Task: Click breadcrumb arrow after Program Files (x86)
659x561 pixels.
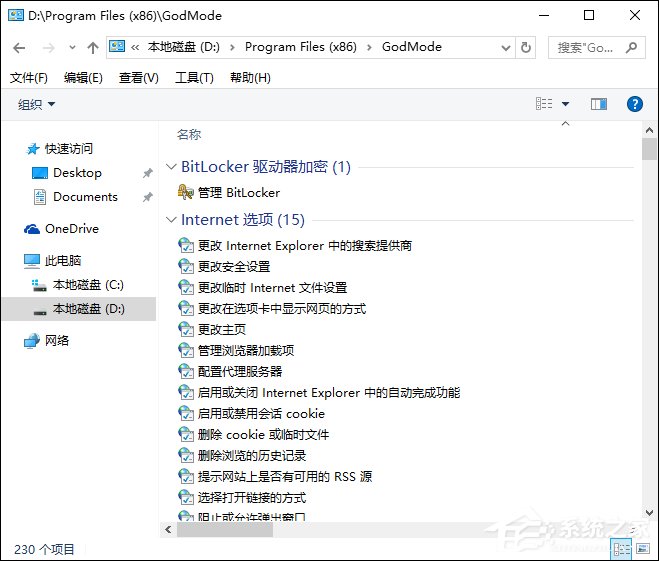Action: coord(369,47)
